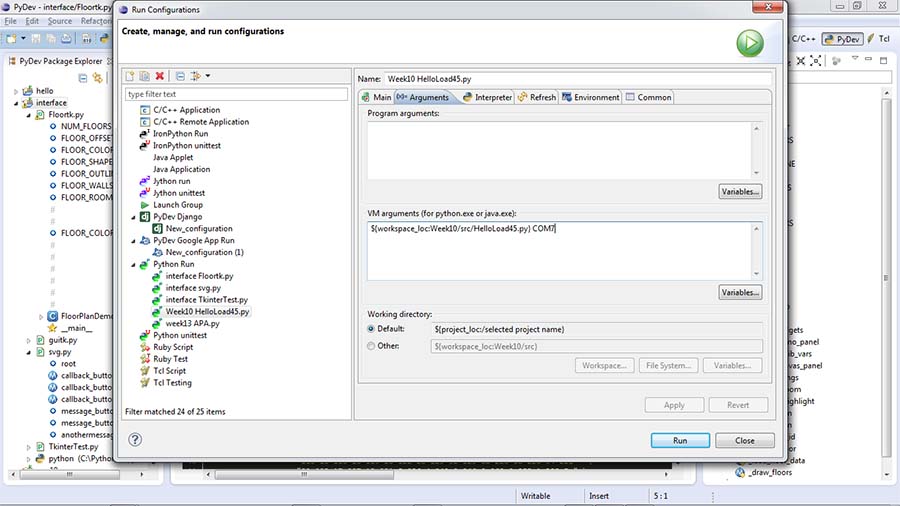Open the Source menu in PyDev window
This screenshot has height=506, width=900.
pyautogui.click(x=60, y=21)
